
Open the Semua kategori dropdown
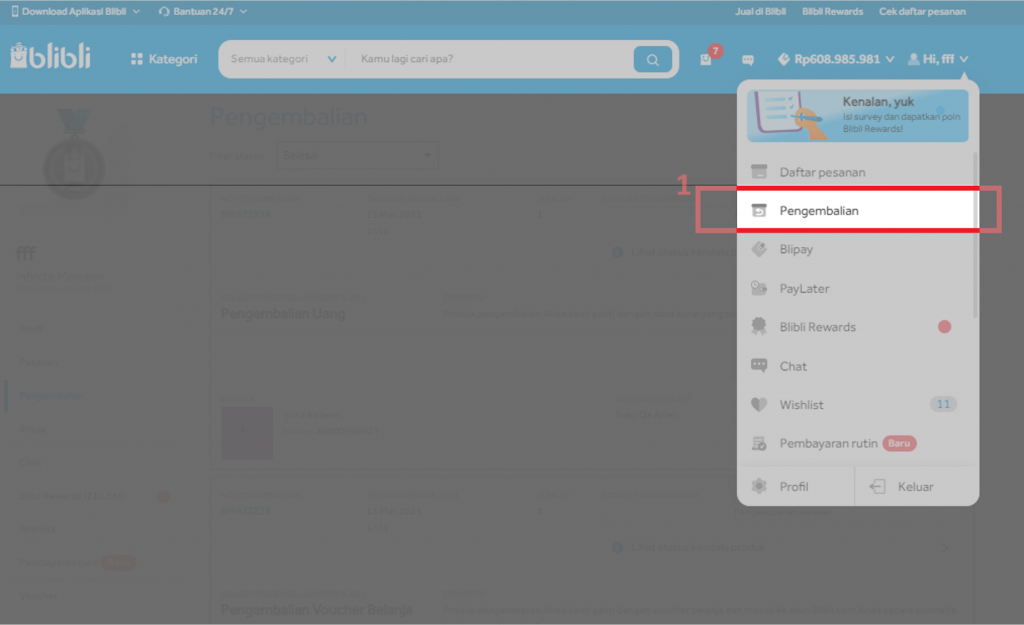[x=283, y=59]
